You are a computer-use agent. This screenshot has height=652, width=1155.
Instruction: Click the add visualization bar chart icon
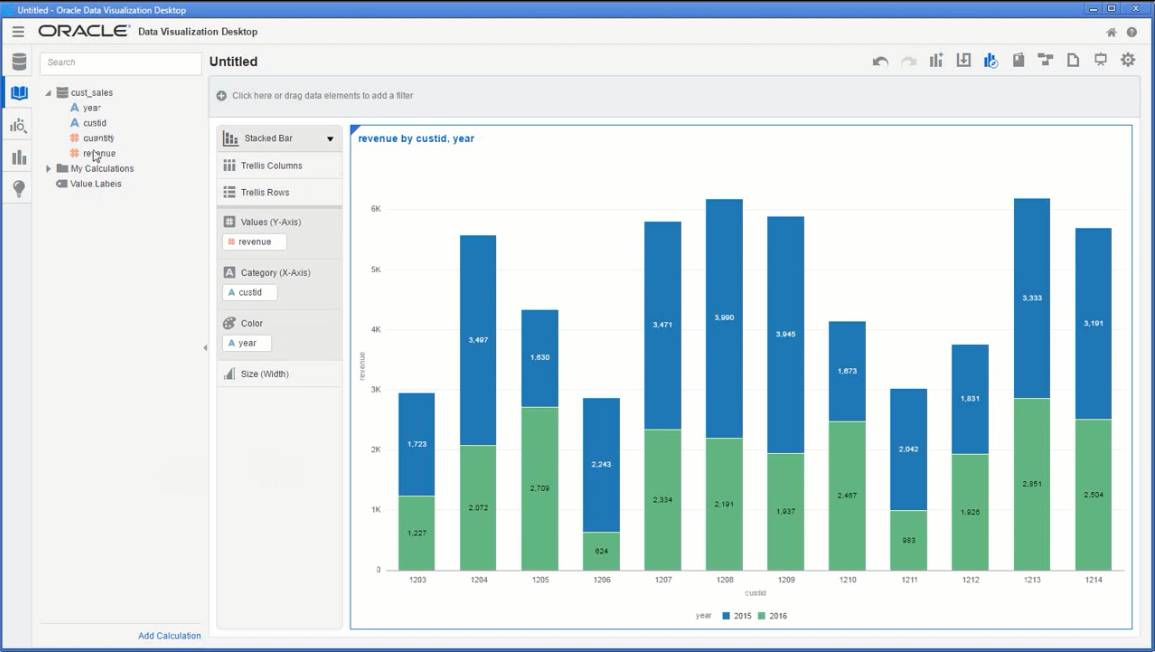pos(936,60)
